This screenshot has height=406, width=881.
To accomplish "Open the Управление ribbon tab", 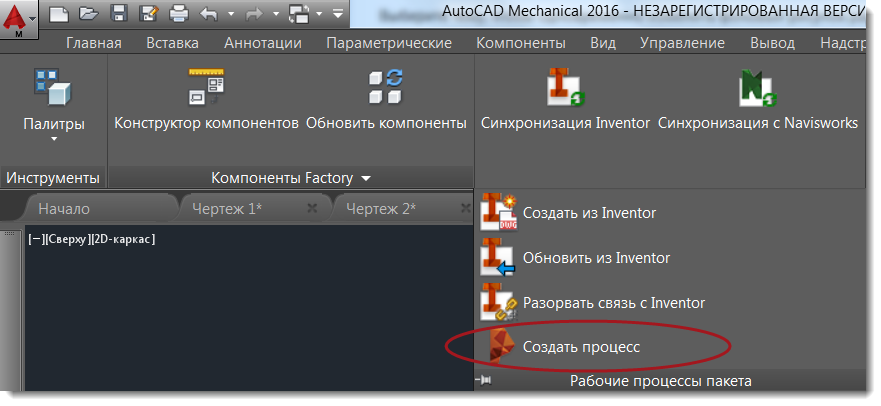I will click(683, 43).
